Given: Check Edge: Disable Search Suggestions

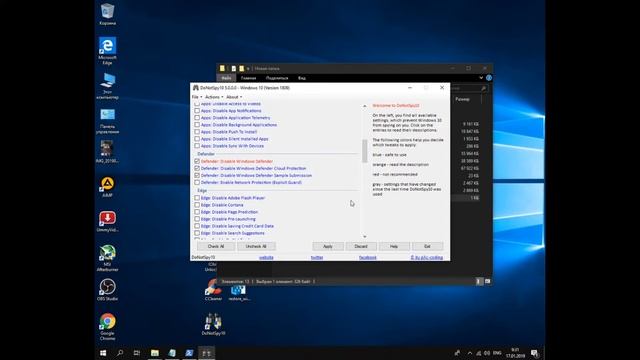Looking at the screenshot, I should pyautogui.click(x=197, y=233).
